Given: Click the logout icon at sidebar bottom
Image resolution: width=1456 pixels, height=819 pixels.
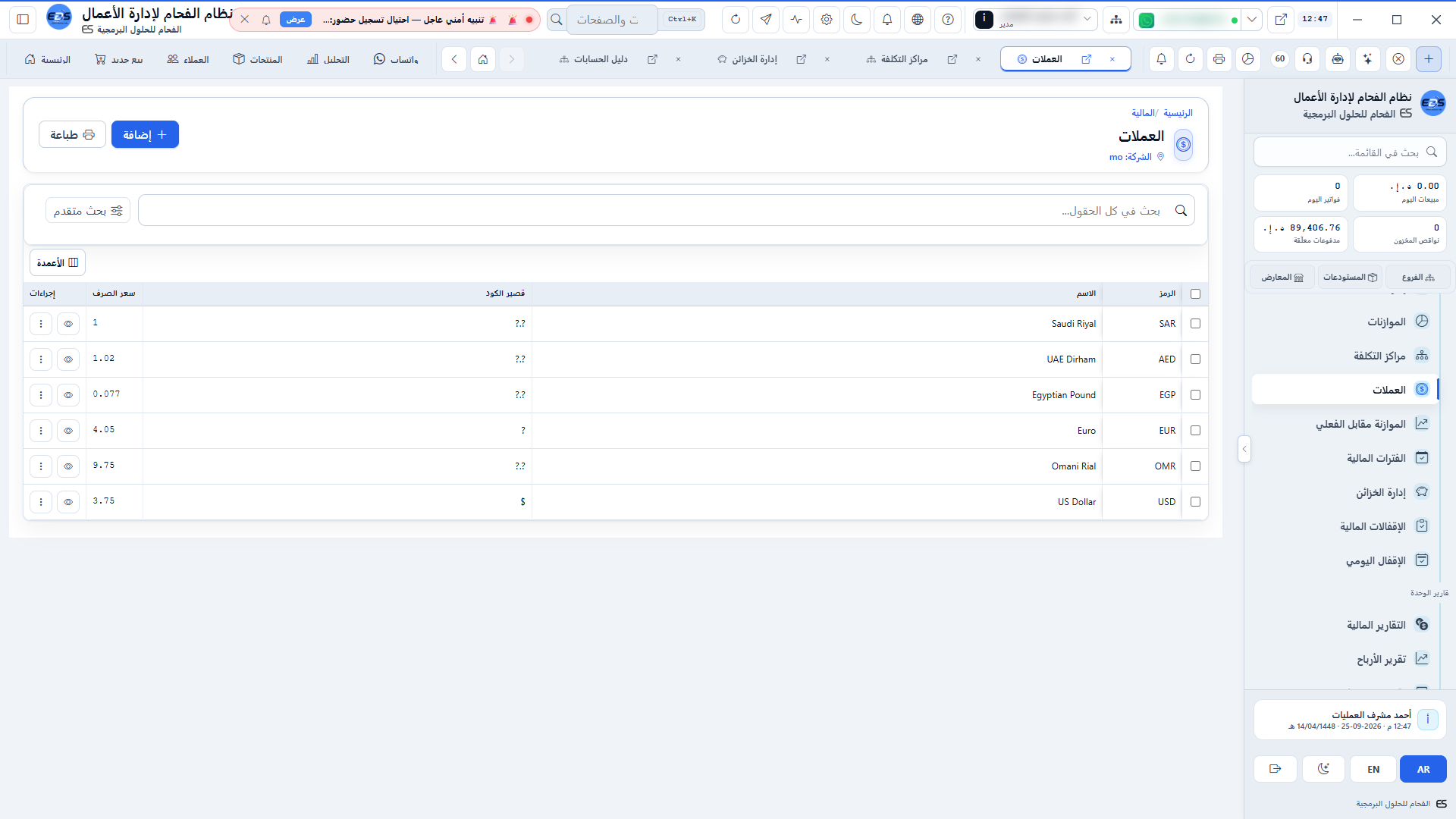Looking at the screenshot, I should pyautogui.click(x=1276, y=769).
